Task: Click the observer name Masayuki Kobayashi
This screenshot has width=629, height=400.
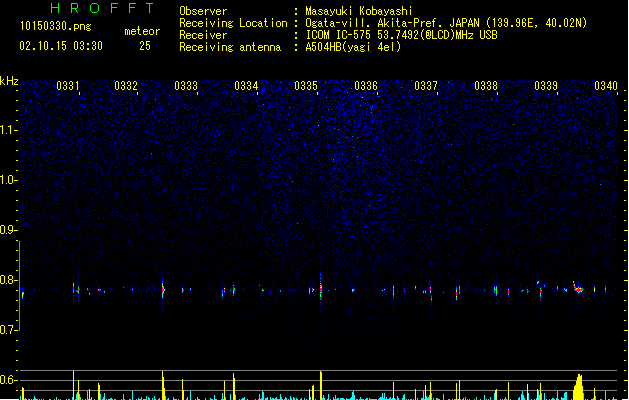Action: pyautogui.click(x=359, y=11)
